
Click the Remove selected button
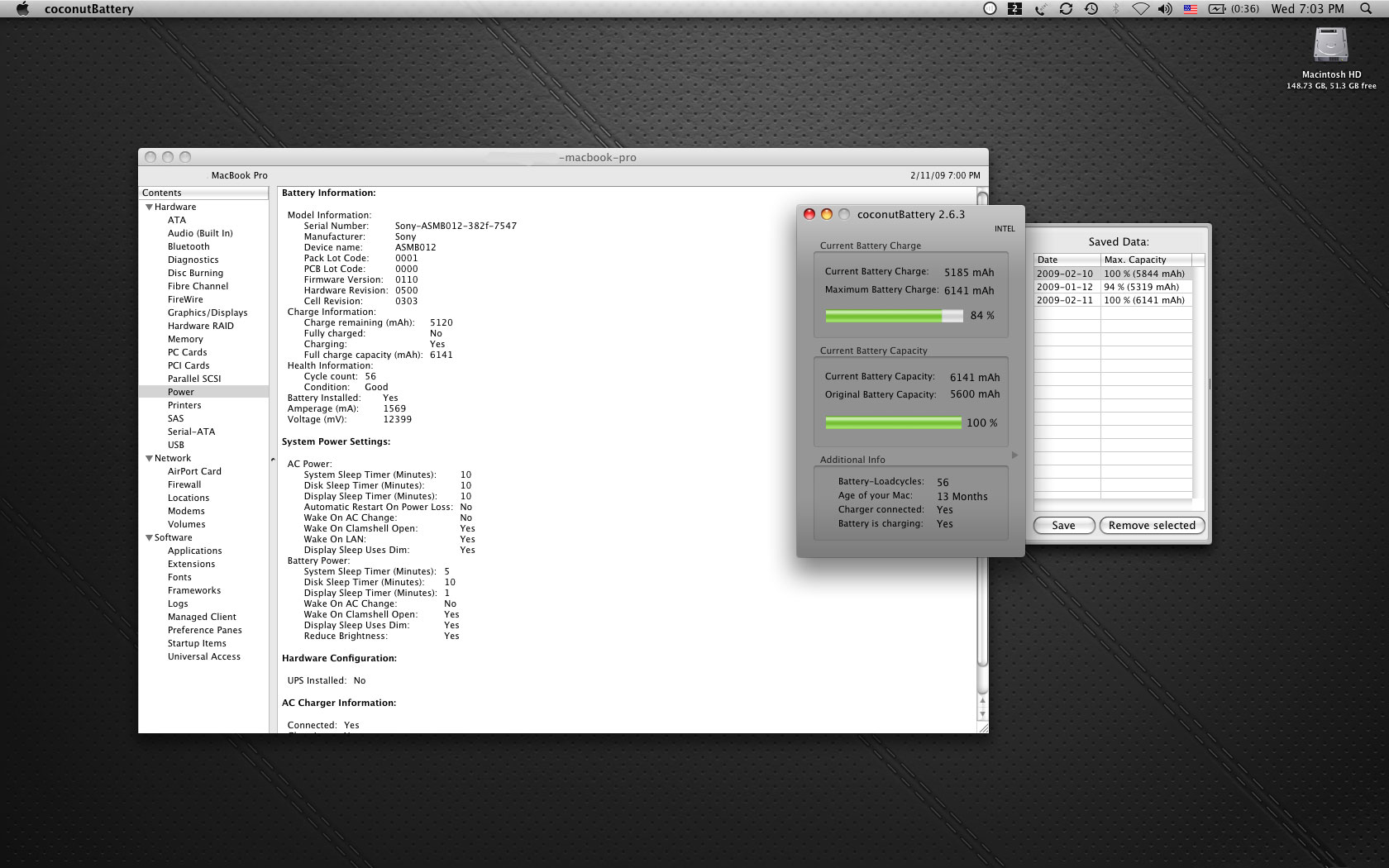click(1152, 525)
